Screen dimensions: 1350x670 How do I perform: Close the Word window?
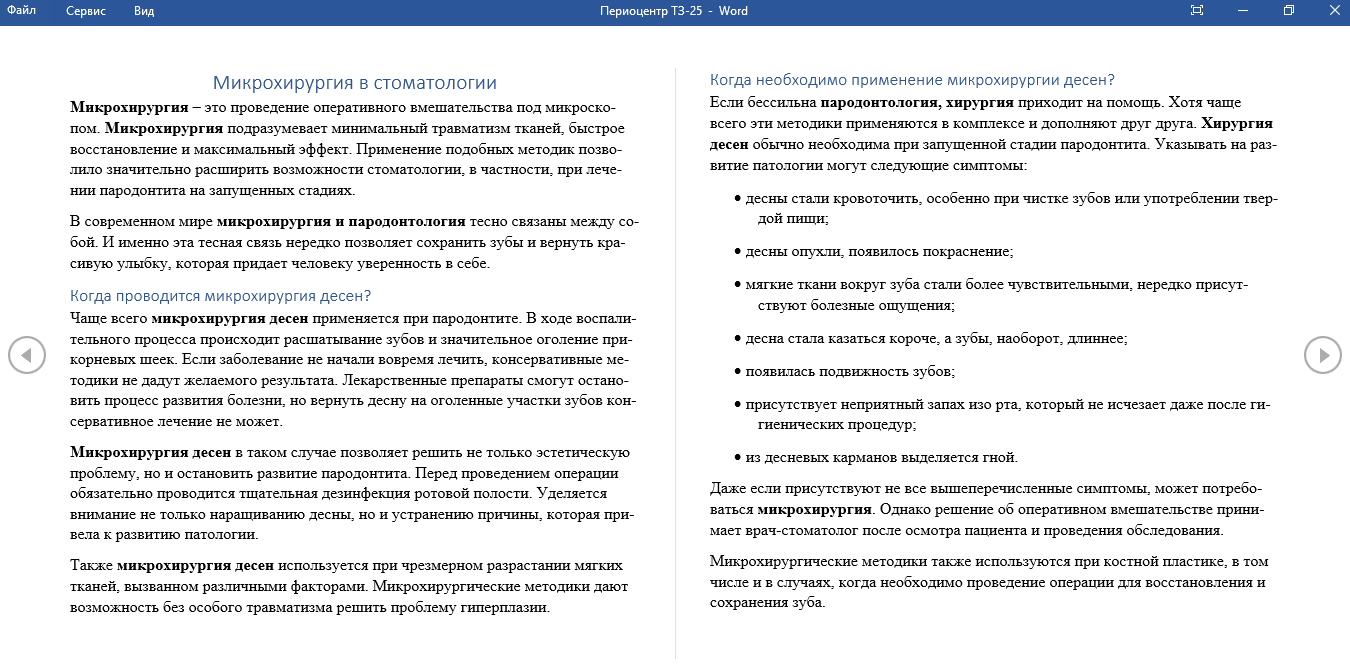(1333, 11)
